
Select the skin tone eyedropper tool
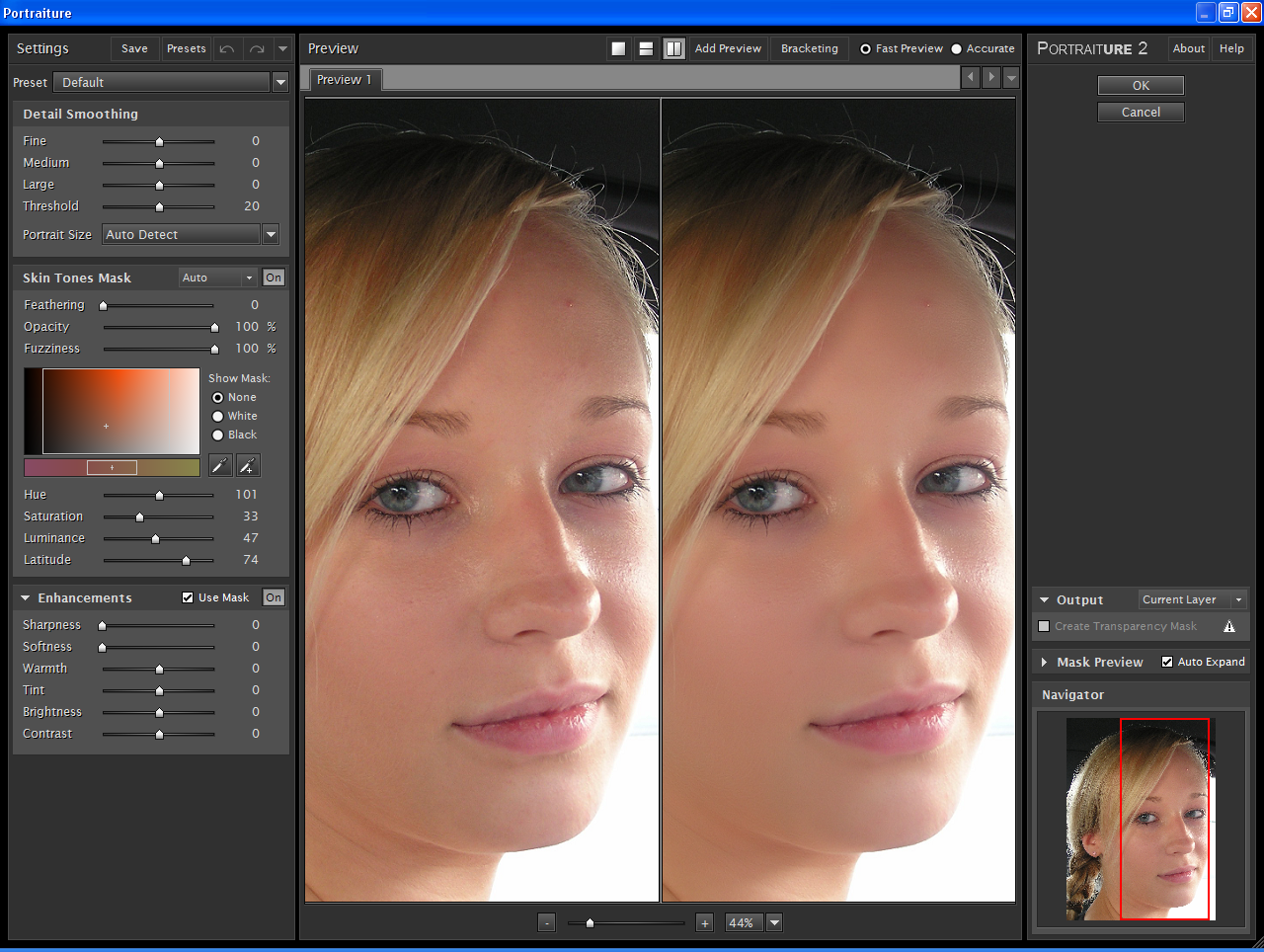tap(219, 464)
